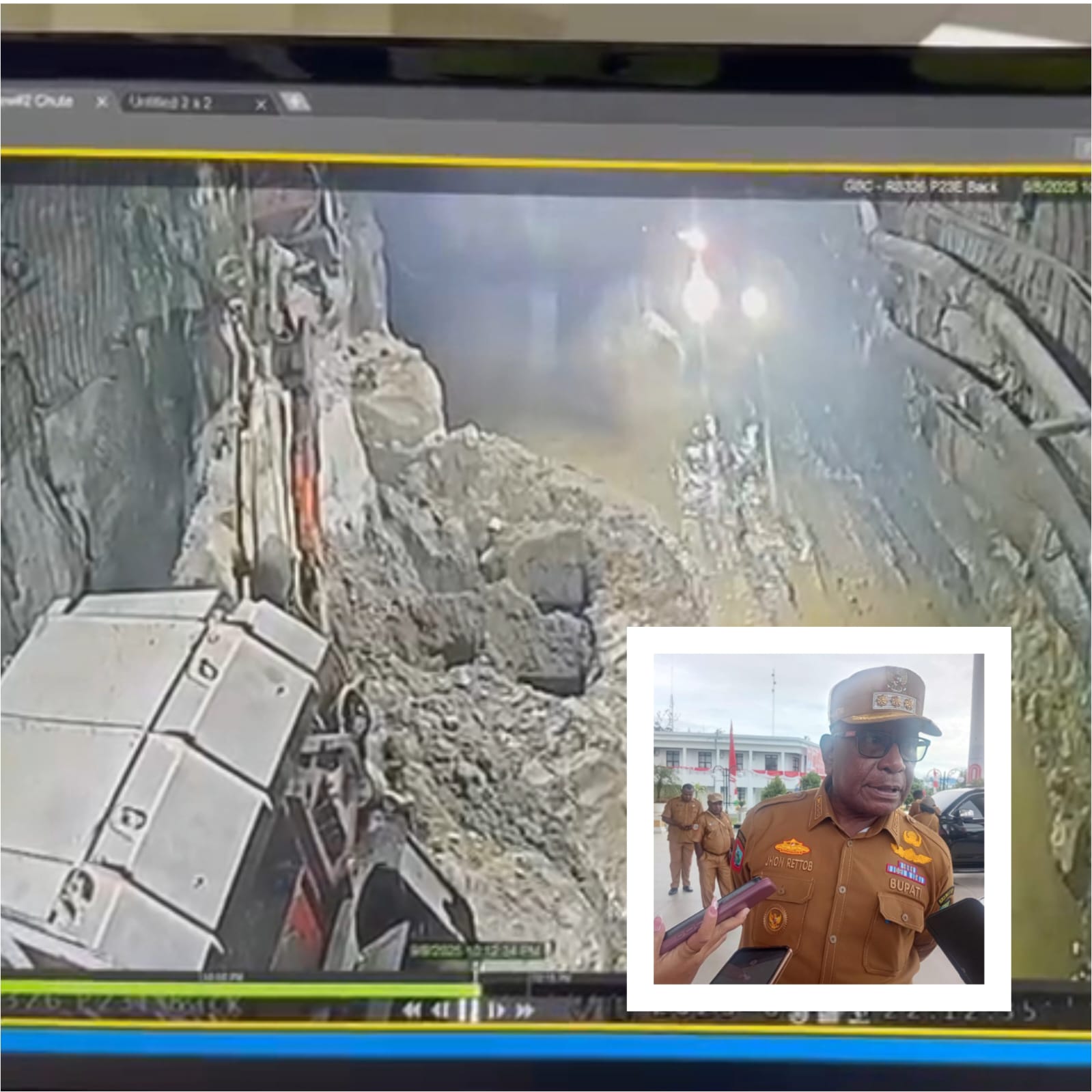Close the Chute tab

pyautogui.click(x=101, y=102)
